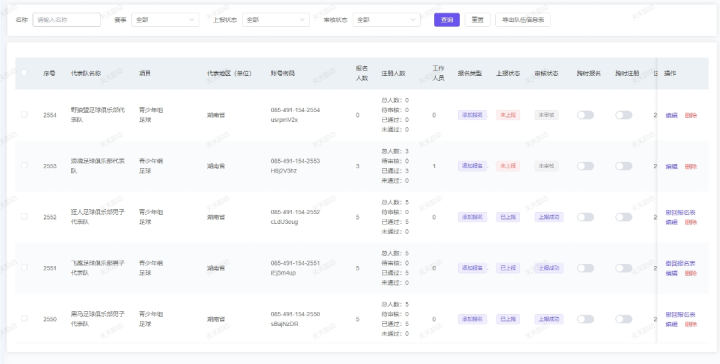Image resolution: width=720 pixels, height=364 pixels.
Task: Check the checkbox for row 2554
Action: 24,114
